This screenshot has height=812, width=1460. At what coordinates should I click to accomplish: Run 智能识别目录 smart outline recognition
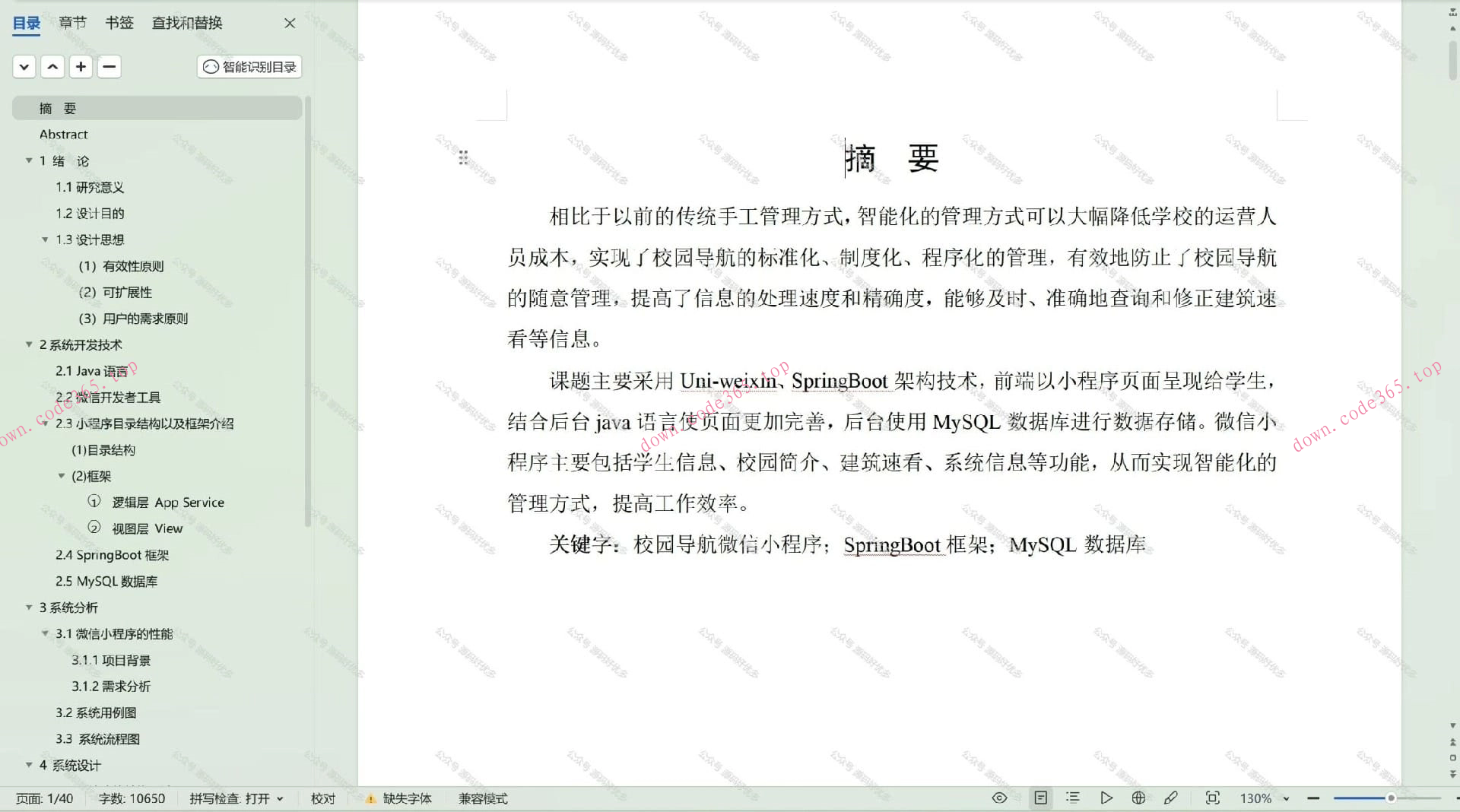249,67
